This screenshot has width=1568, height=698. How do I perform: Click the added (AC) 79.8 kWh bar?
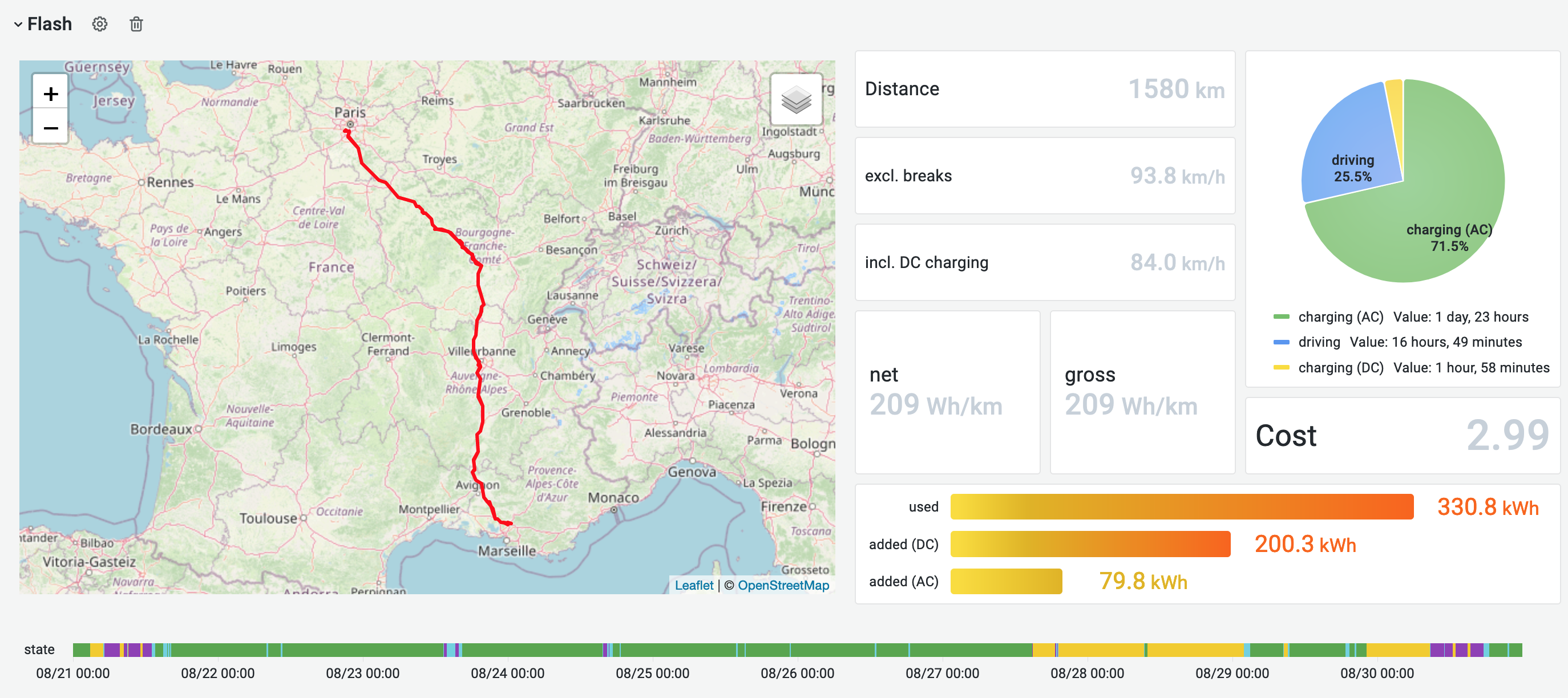(x=1006, y=581)
